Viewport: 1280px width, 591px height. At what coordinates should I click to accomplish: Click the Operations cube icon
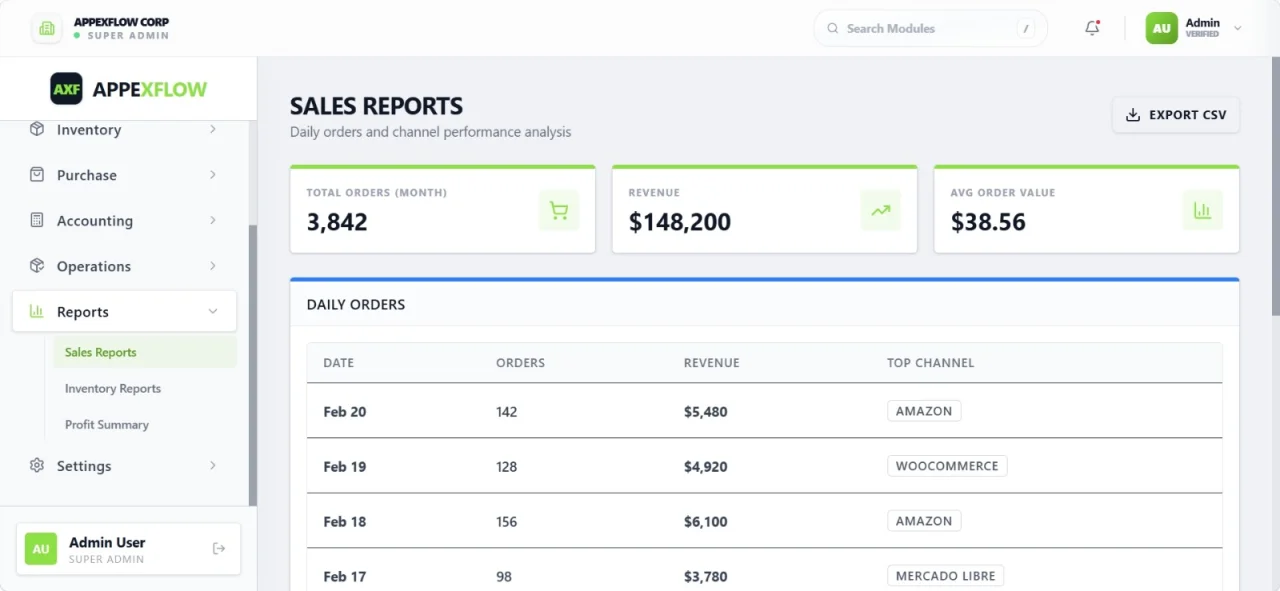click(37, 266)
